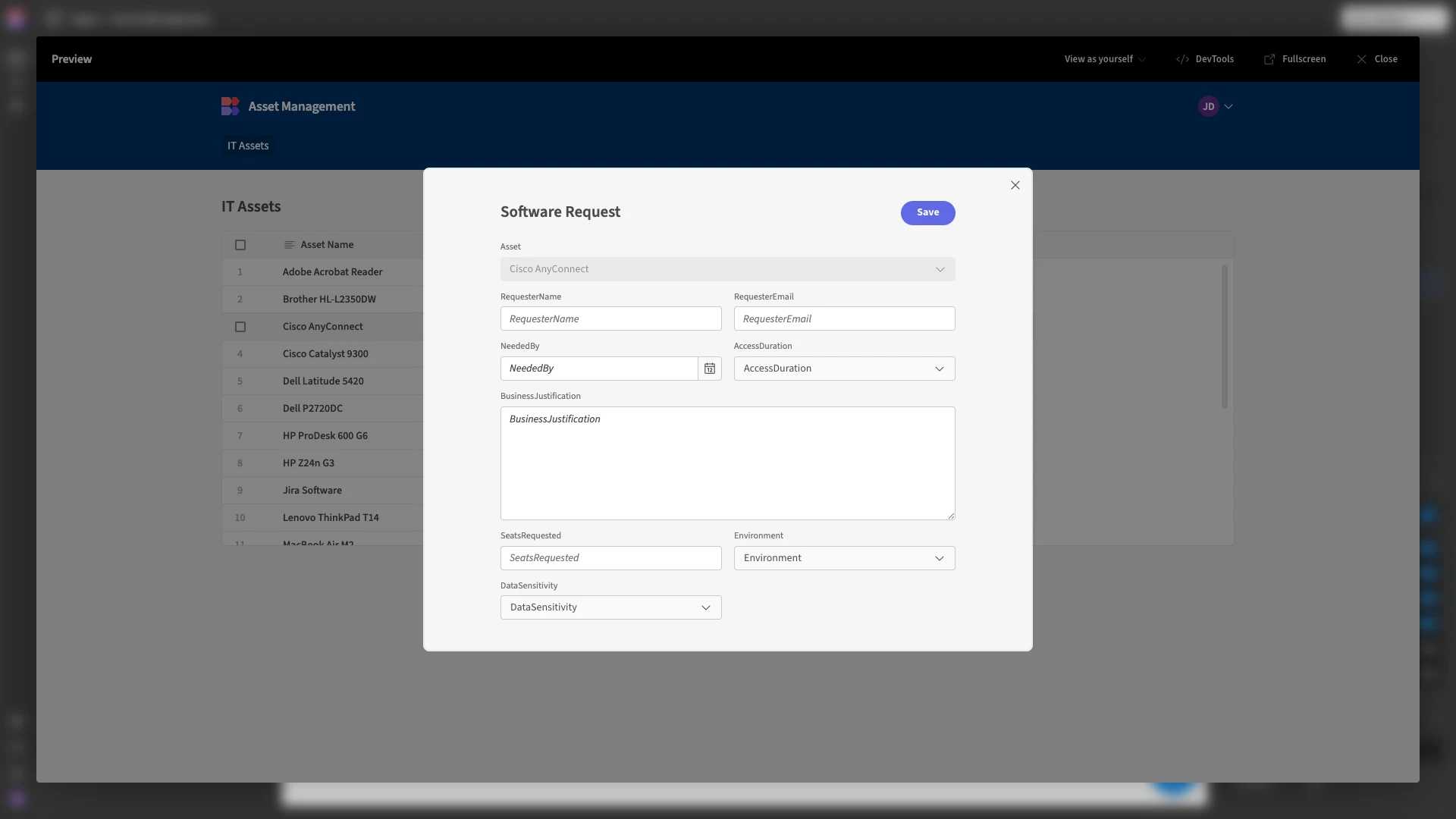Save the Software Request form
Viewport: 1456px width, 819px height.
coord(928,213)
